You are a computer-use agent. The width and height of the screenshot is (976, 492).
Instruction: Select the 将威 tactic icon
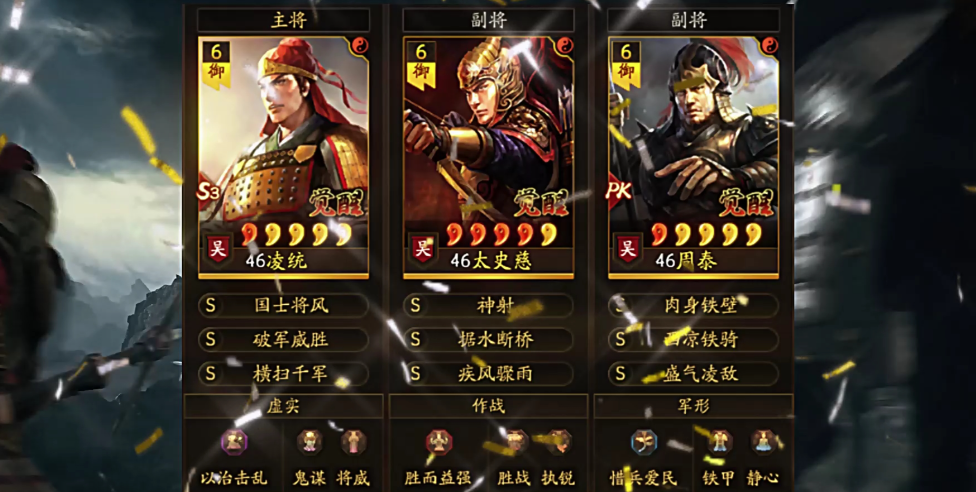(354, 442)
